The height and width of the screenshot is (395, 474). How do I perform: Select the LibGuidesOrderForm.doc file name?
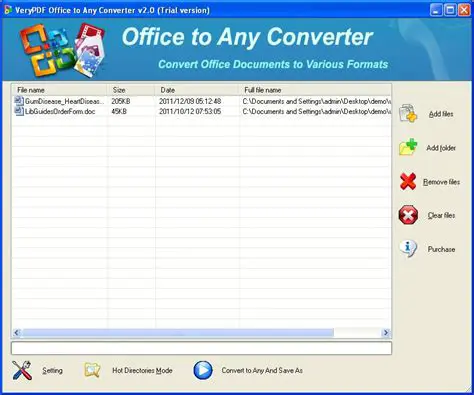coord(60,111)
